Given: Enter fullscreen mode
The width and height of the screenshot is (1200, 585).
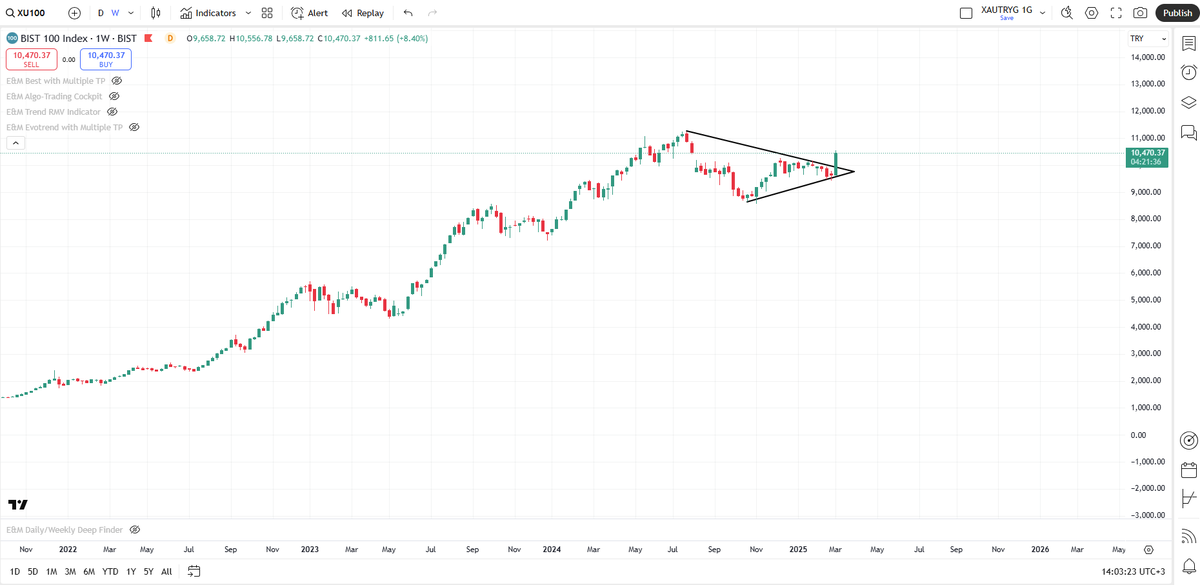Looking at the screenshot, I should click(x=1116, y=13).
